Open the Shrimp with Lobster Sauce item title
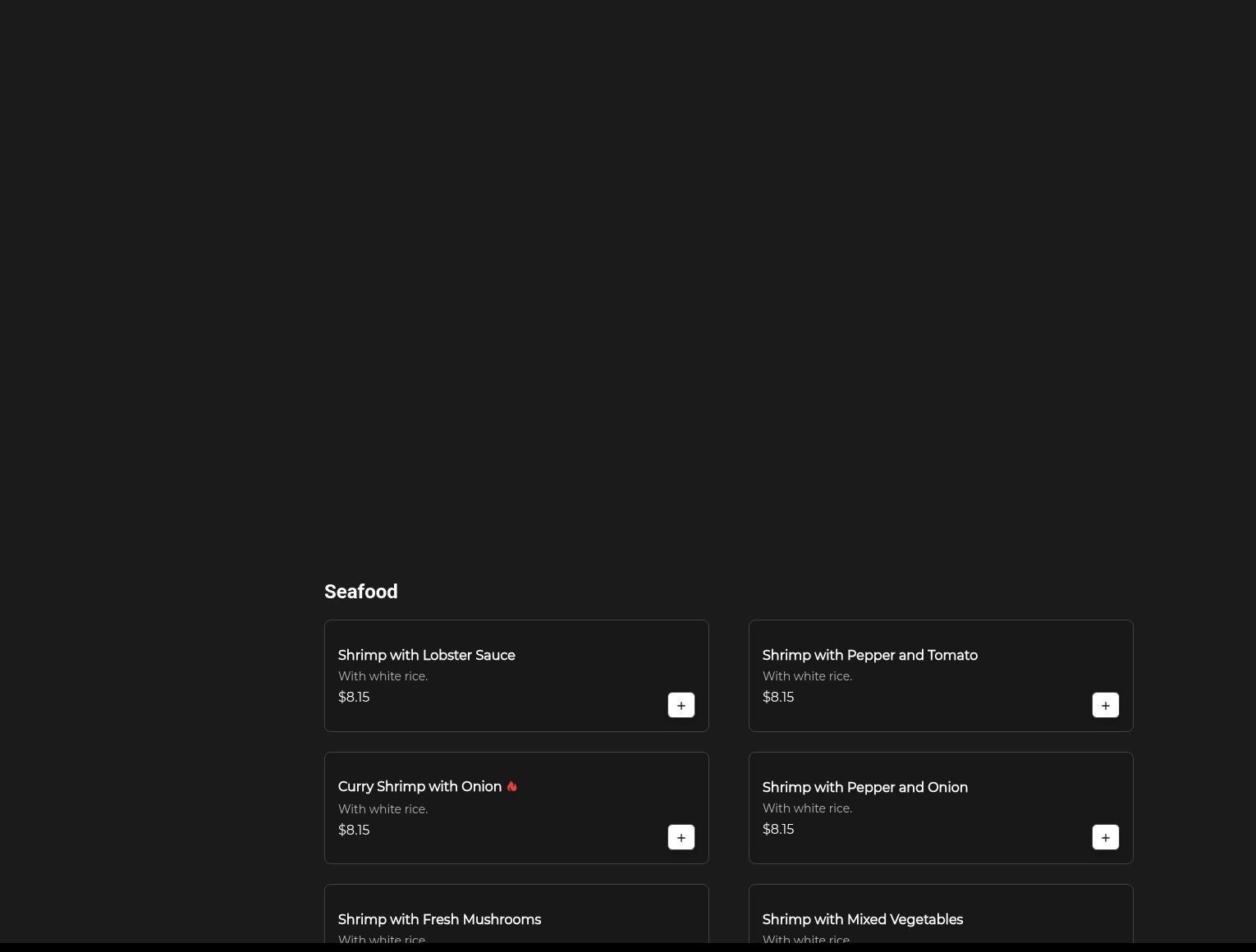This screenshot has height=952, width=1256. pyautogui.click(x=427, y=655)
